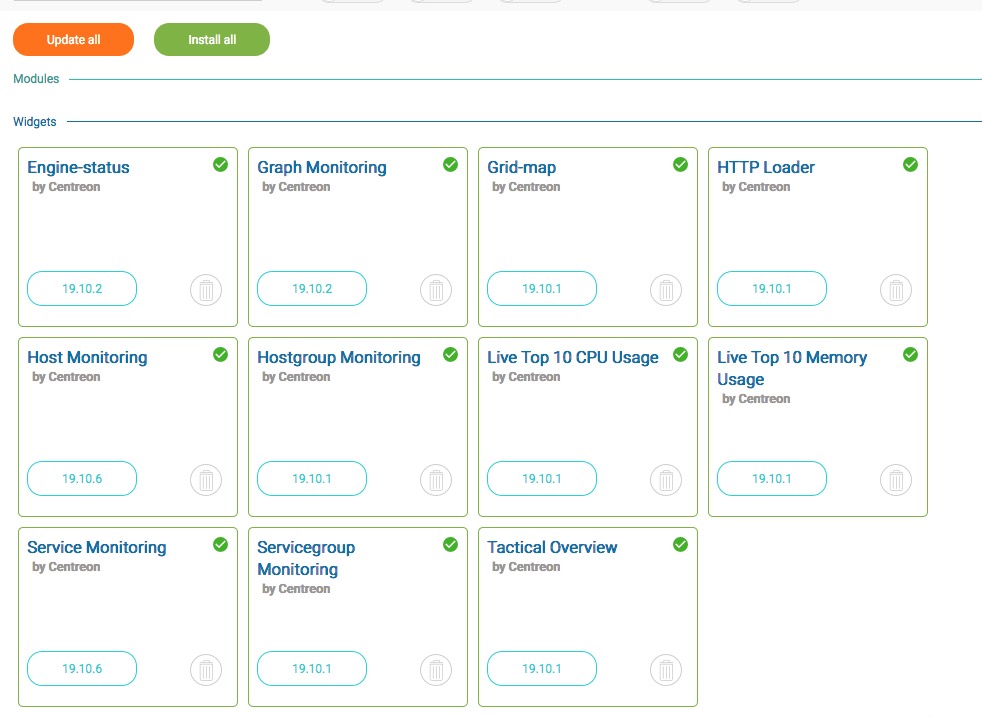982x717 pixels.
Task: Click the orange Update all button
Action: point(73,40)
